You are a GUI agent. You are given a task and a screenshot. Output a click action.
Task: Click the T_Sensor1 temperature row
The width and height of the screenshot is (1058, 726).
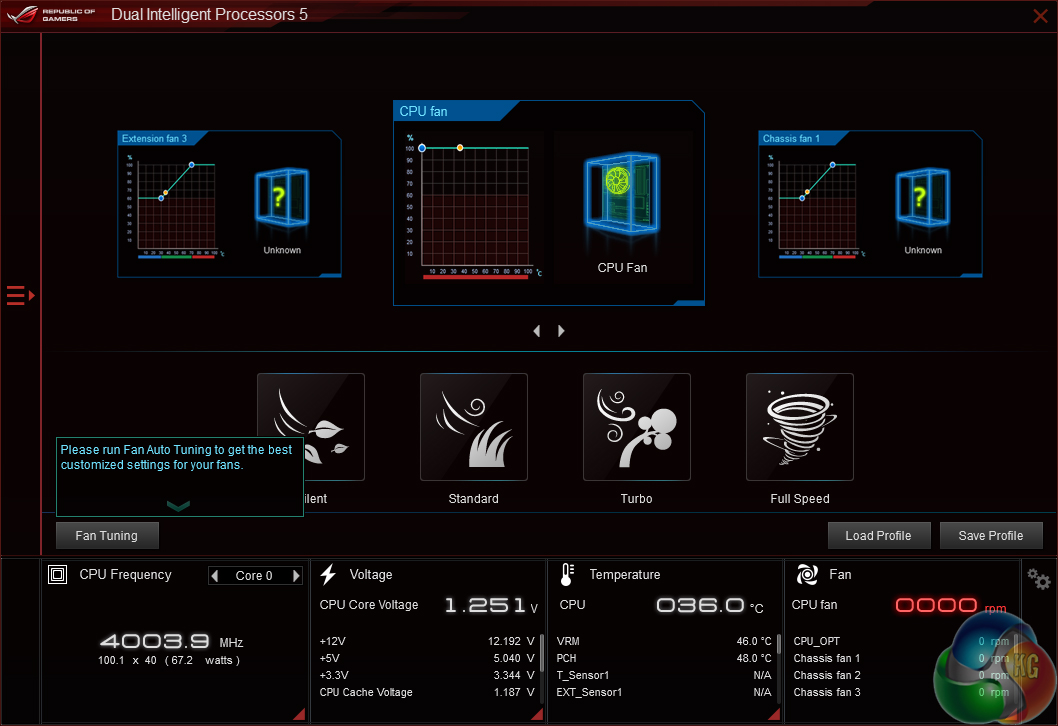(664, 675)
